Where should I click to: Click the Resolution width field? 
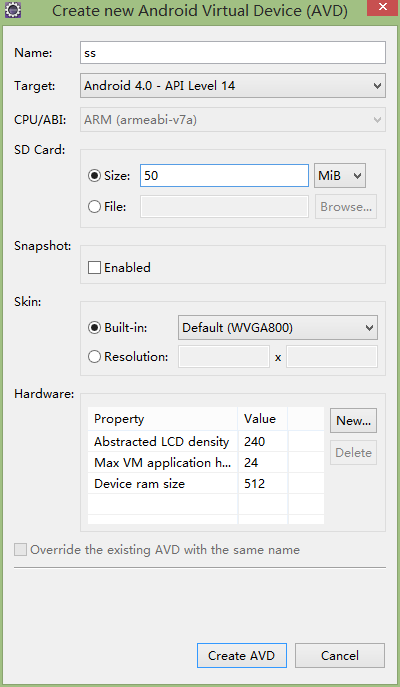224,357
